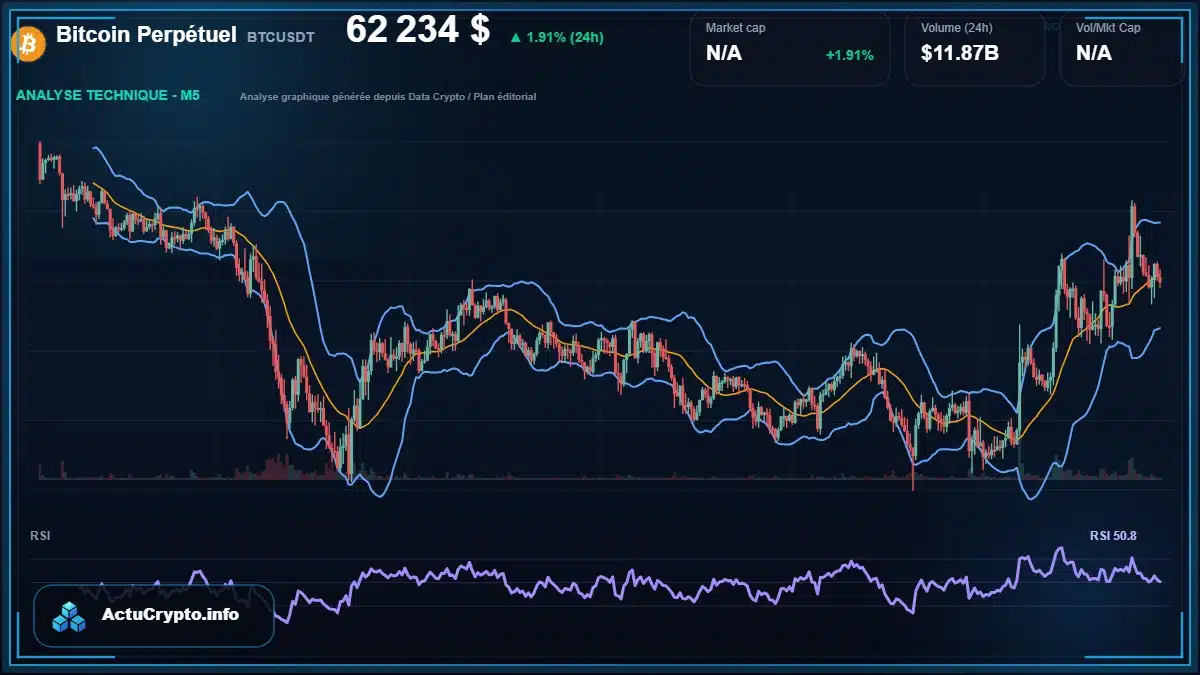Screen dimensions: 1200x675
Task: Click the Bitcoin Perpétuel title
Action: point(146,35)
